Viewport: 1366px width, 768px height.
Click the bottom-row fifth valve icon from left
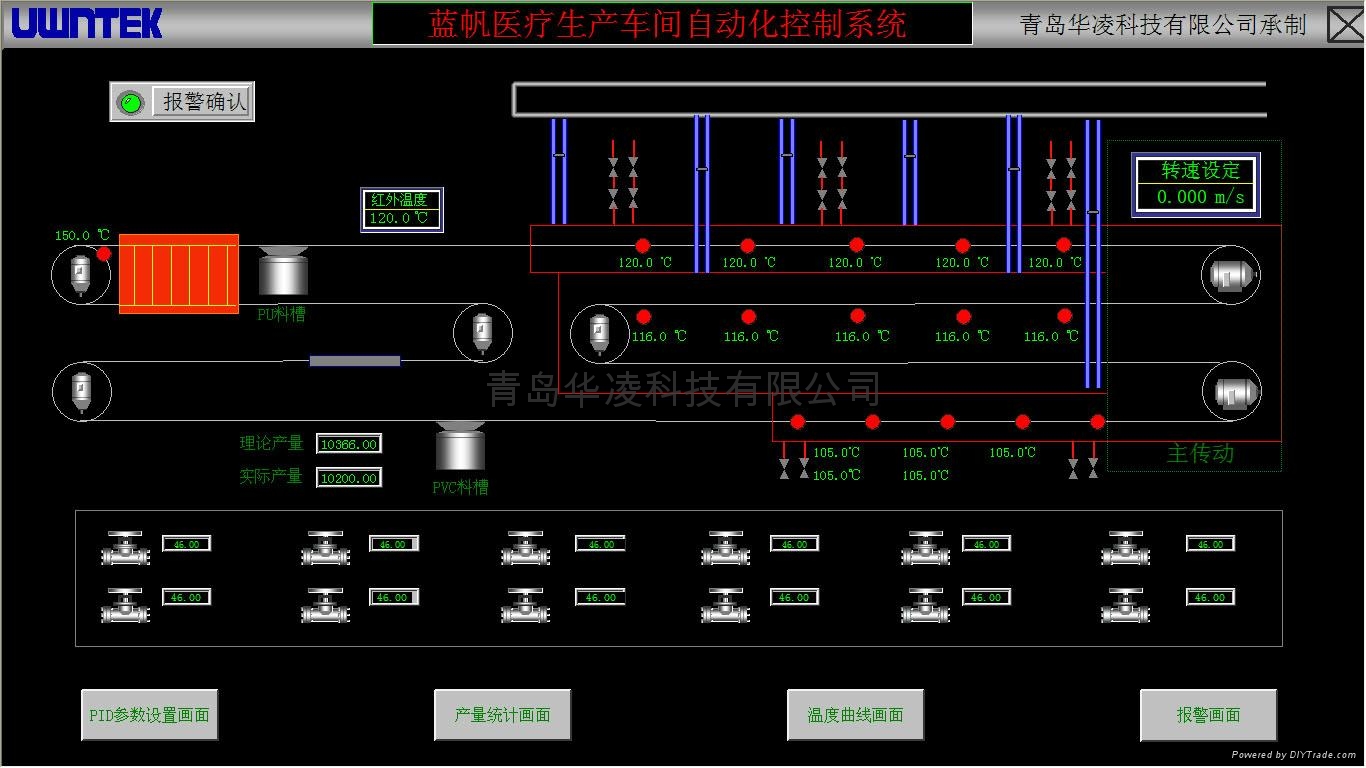click(x=925, y=605)
